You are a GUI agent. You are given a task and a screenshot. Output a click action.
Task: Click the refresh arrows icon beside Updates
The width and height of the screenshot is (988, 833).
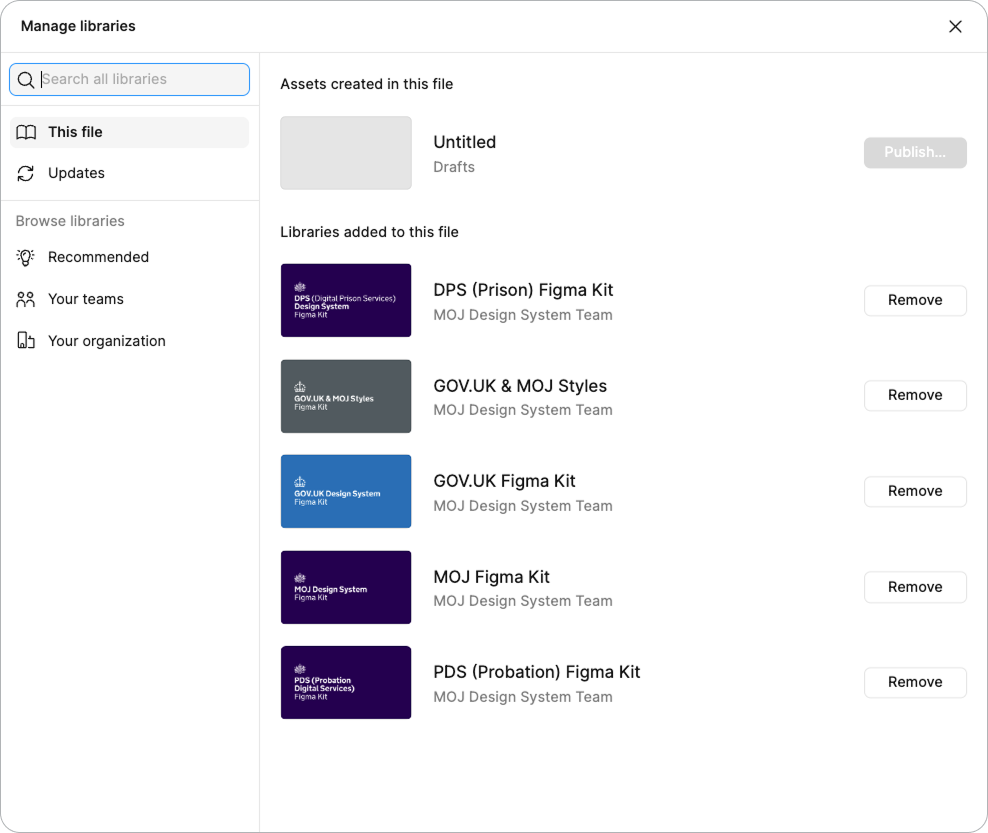click(x=26, y=173)
